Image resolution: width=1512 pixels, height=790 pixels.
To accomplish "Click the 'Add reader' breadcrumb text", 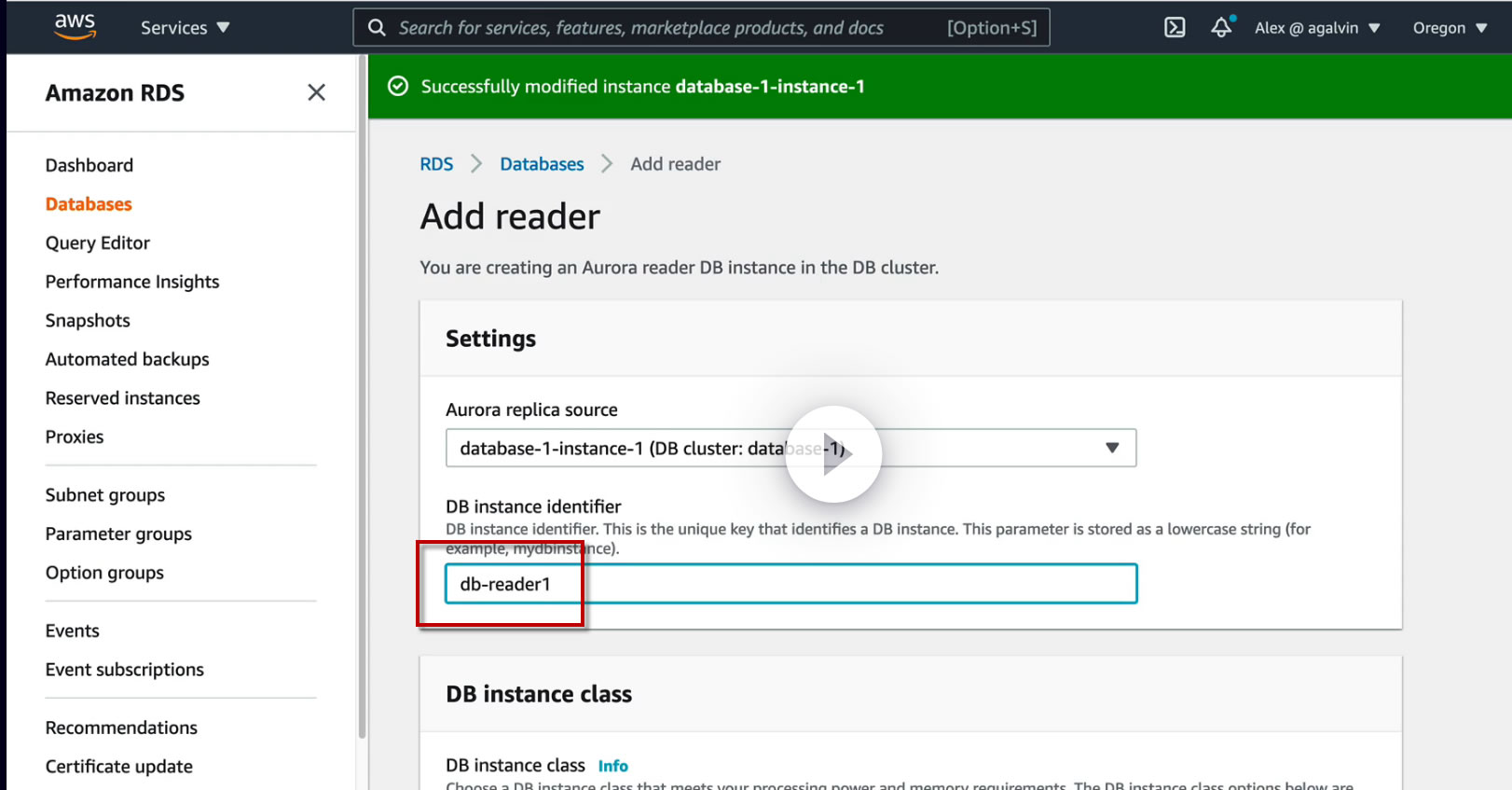I will tap(676, 164).
